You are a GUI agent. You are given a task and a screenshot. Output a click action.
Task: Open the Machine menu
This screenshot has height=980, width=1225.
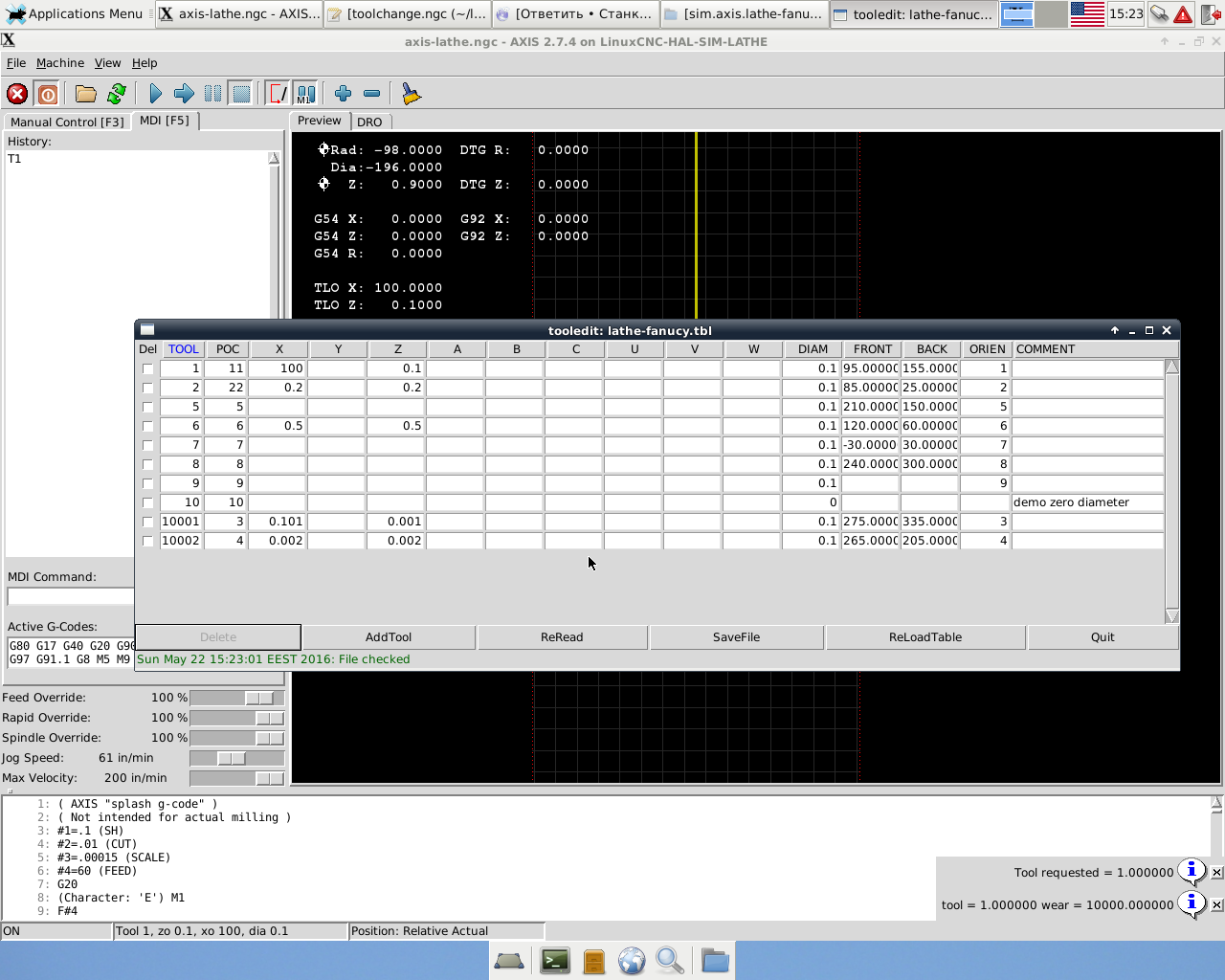tap(60, 63)
